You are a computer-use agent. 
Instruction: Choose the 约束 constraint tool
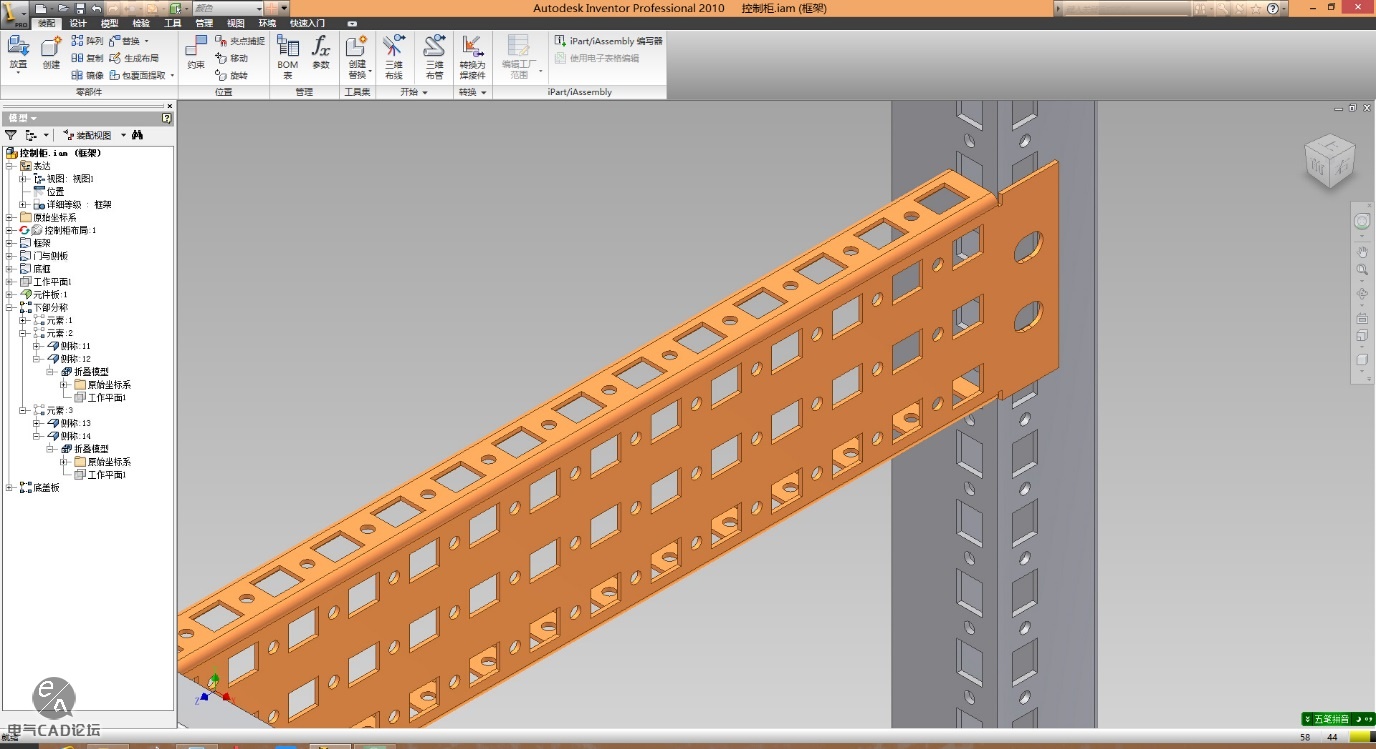click(x=196, y=53)
